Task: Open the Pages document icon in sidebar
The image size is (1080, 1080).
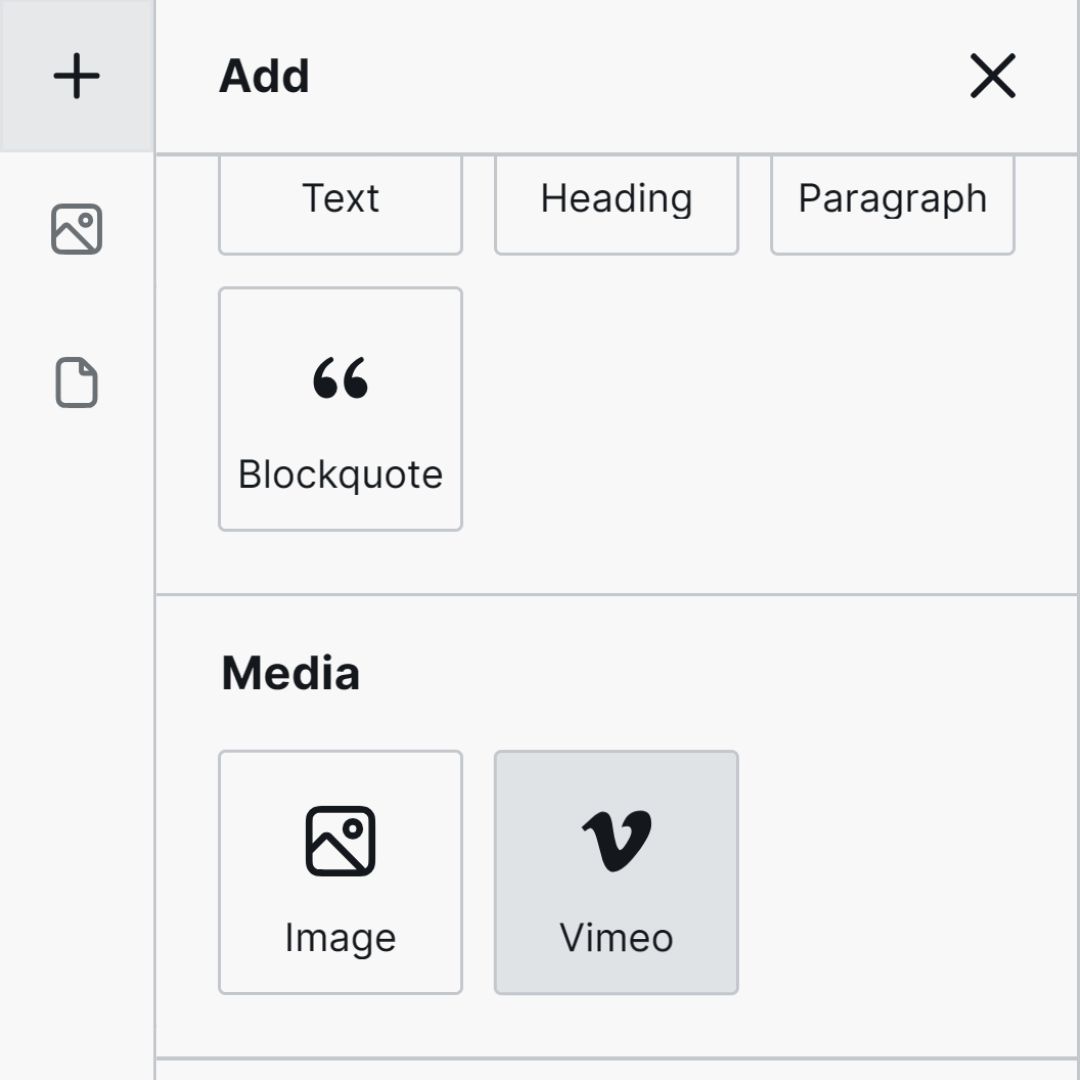Action: pos(76,382)
